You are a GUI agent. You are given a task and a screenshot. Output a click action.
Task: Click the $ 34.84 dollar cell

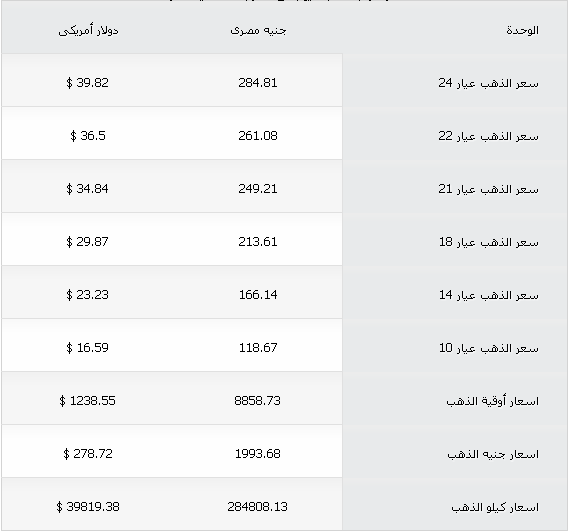(87, 189)
